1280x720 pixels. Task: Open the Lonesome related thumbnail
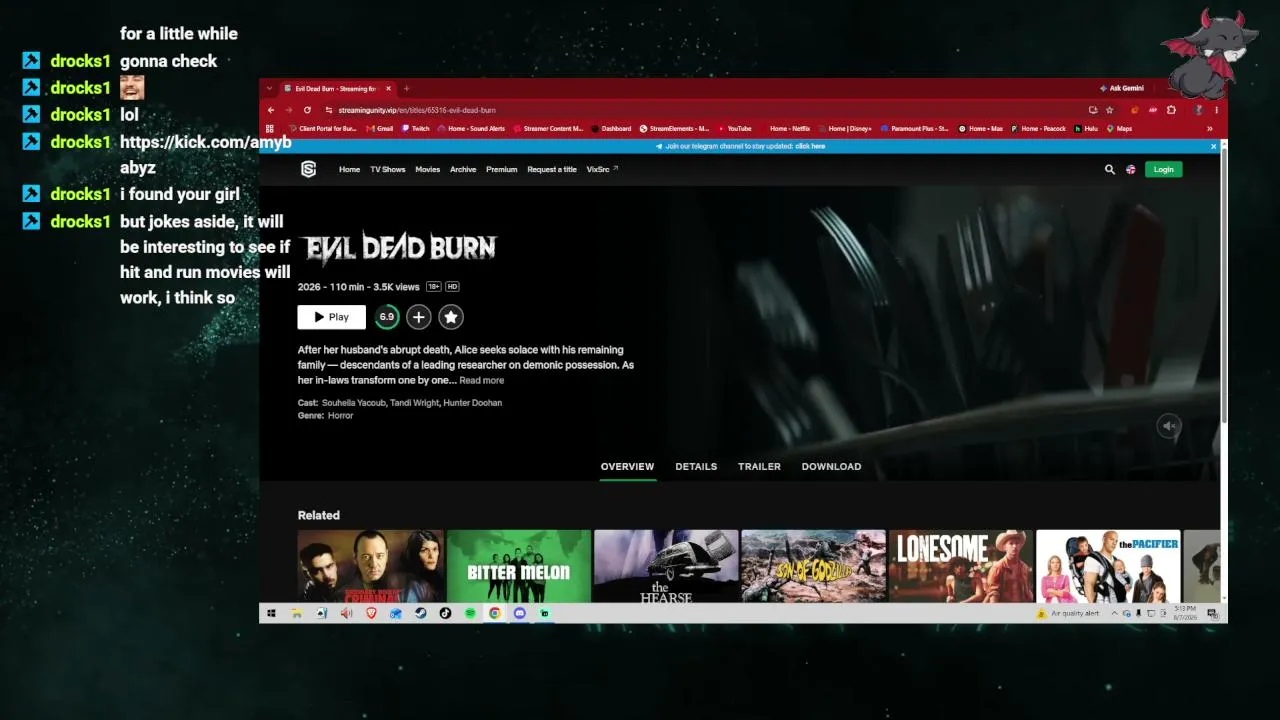pyautogui.click(x=961, y=566)
